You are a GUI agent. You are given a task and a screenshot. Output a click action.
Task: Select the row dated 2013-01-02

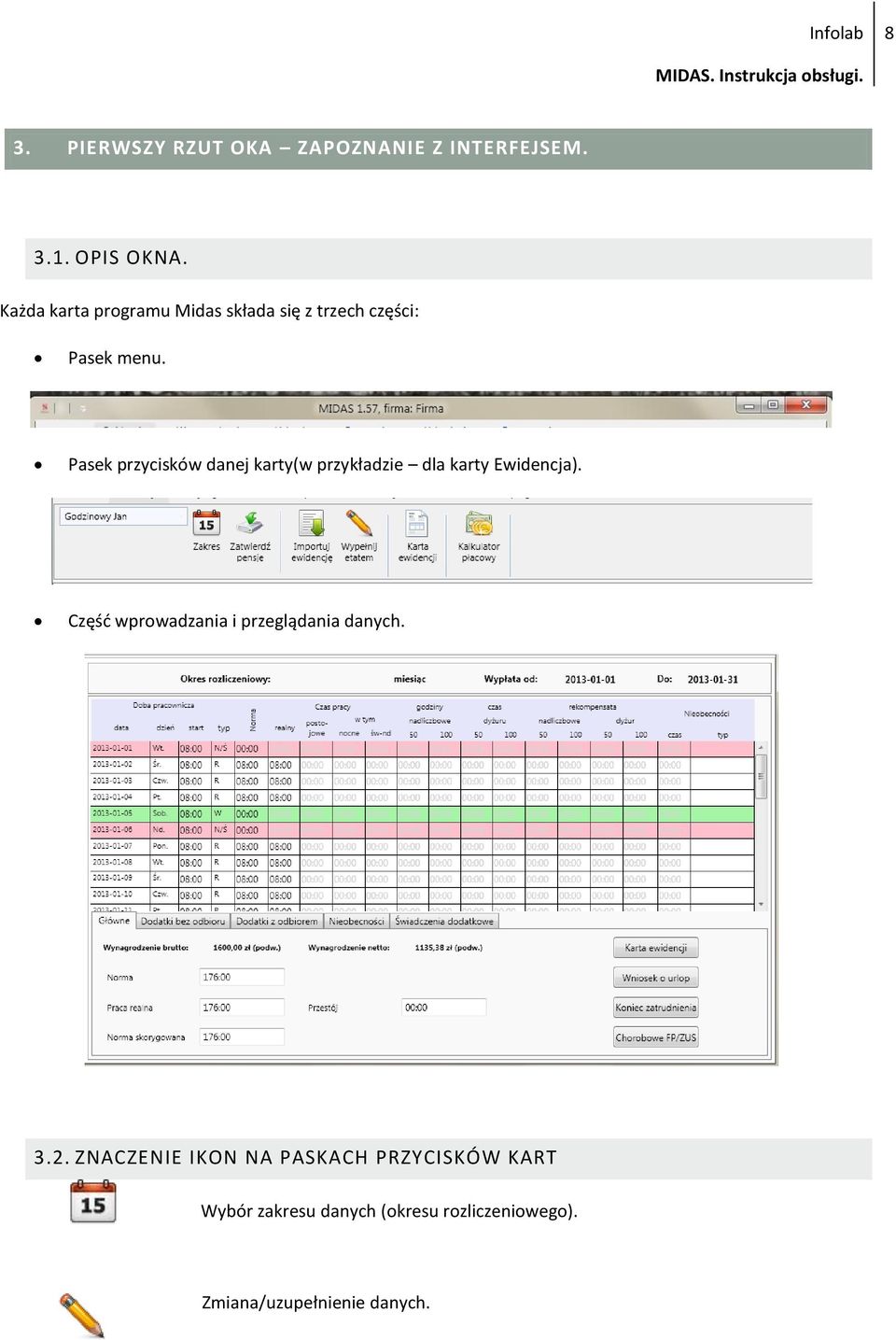(422, 765)
